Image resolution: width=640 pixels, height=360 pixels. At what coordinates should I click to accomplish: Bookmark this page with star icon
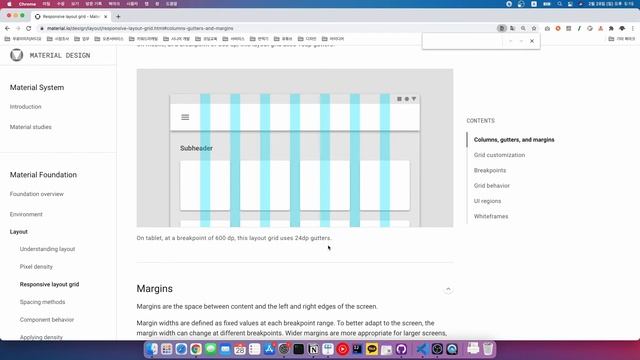pyautogui.click(x=534, y=28)
